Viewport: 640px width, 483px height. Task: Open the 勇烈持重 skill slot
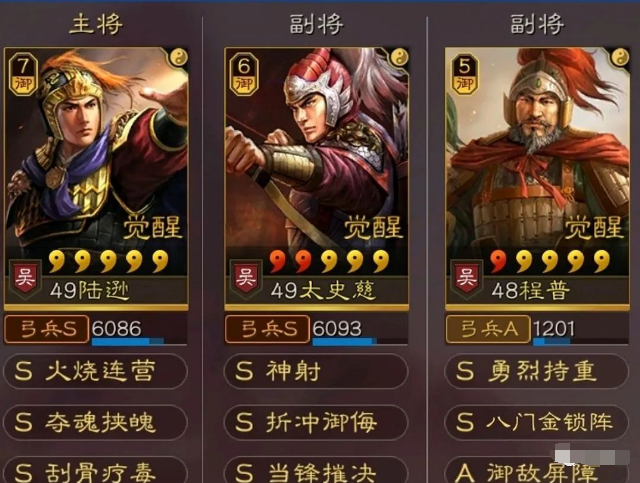click(536, 371)
